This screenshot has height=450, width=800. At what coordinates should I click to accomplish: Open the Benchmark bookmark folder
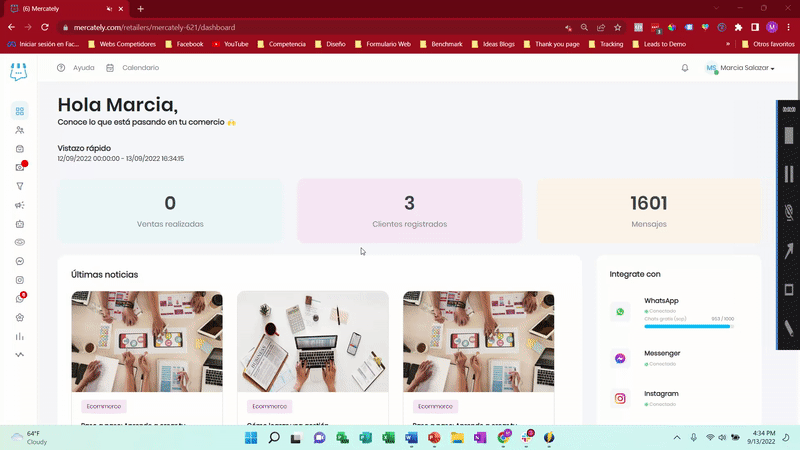click(441, 44)
